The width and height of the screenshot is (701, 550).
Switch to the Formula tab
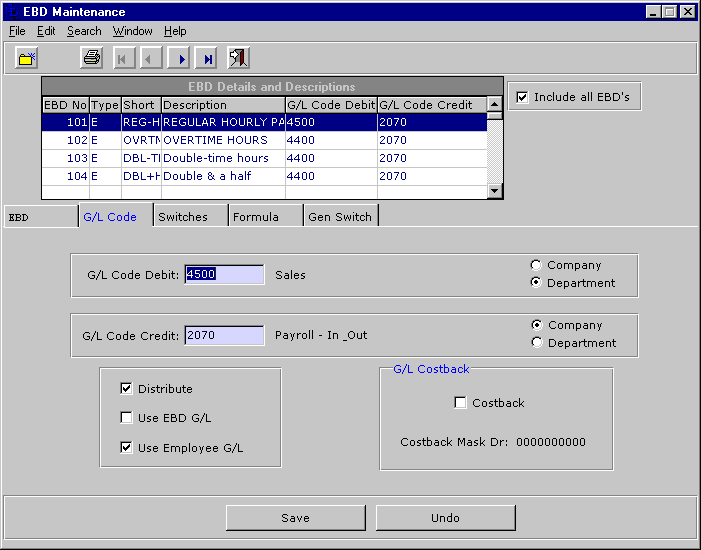click(x=256, y=217)
